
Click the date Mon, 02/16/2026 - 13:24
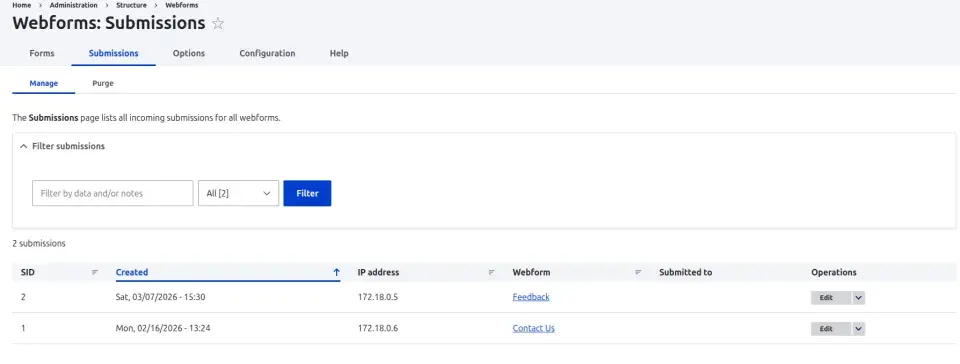(163, 329)
